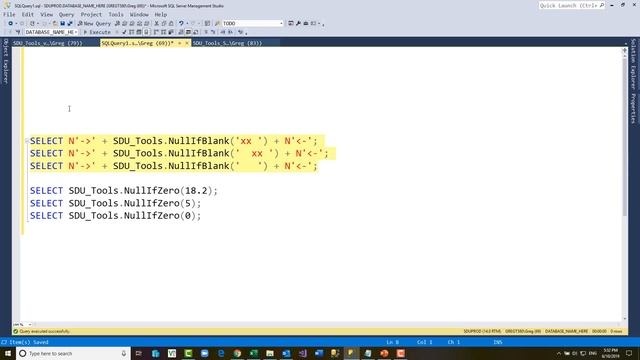This screenshot has height=360, width=640.
Task: Open the Toolbox icon in the toolbar
Action: (x=306, y=23)
